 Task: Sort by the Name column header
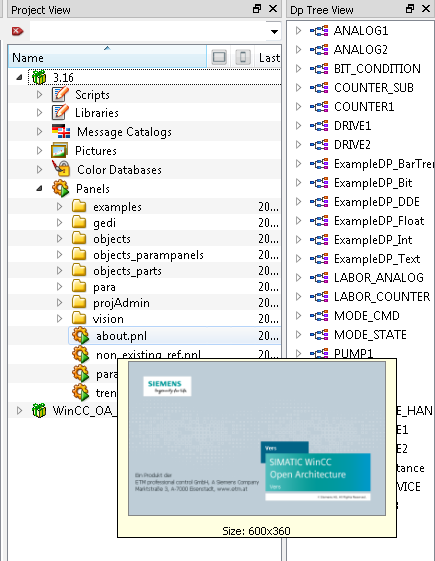[107, 57]
